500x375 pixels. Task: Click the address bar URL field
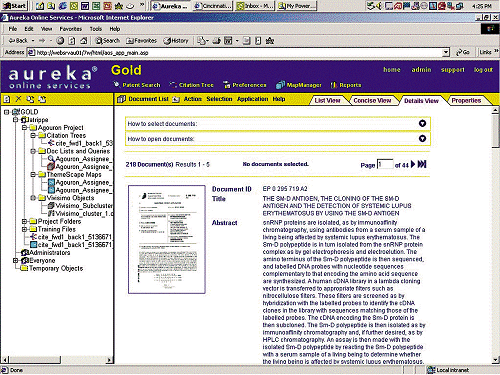click(x=235, y=53)
